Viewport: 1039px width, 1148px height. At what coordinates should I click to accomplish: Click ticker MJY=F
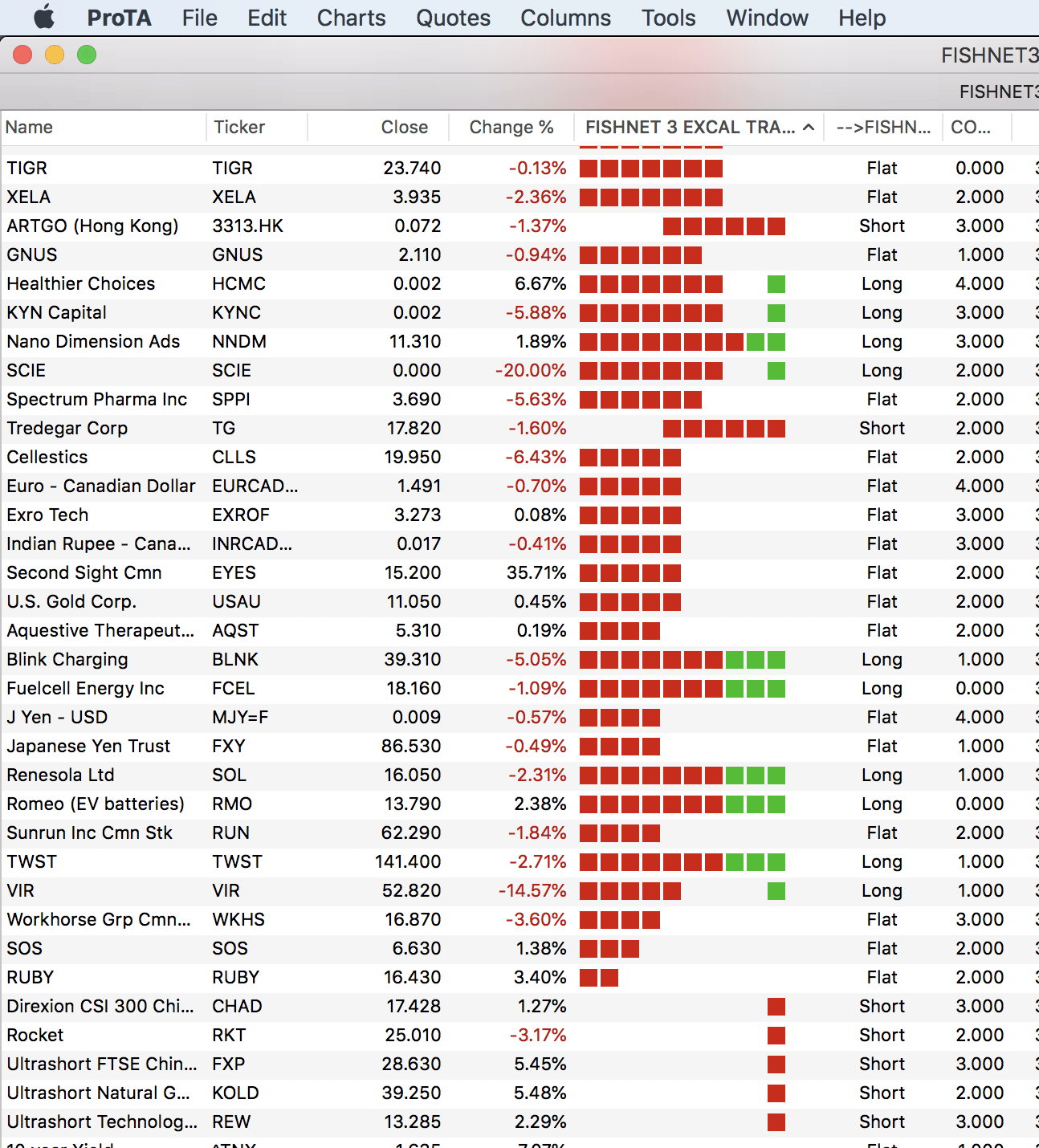pyautogui.click(x=240, y=718)
